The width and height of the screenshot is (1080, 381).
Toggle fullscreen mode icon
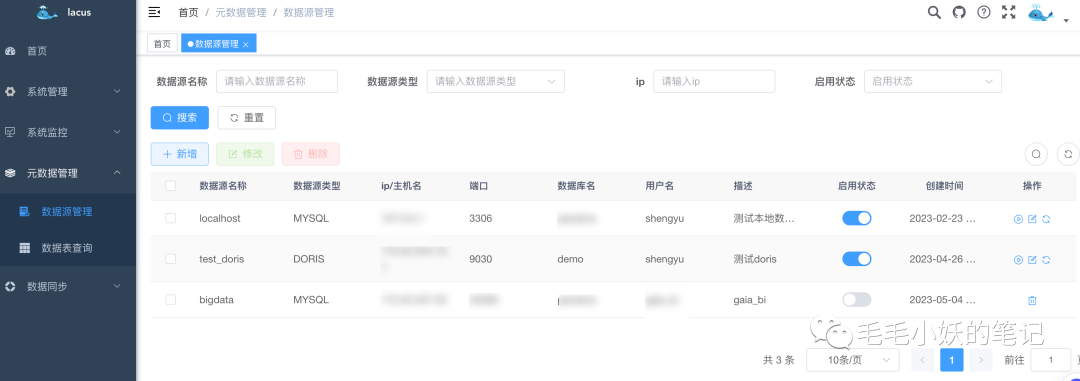coord(1009,12)
